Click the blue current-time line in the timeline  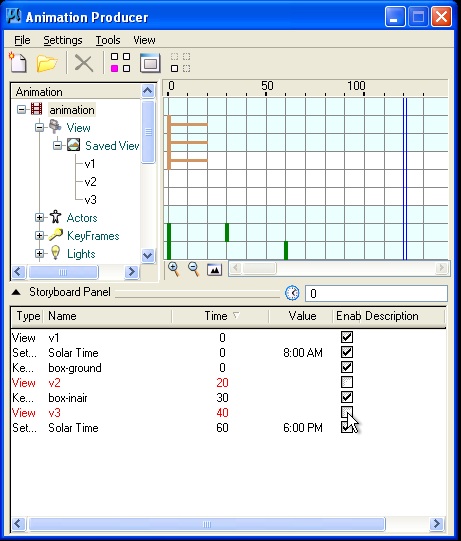(x=405, y=178)
